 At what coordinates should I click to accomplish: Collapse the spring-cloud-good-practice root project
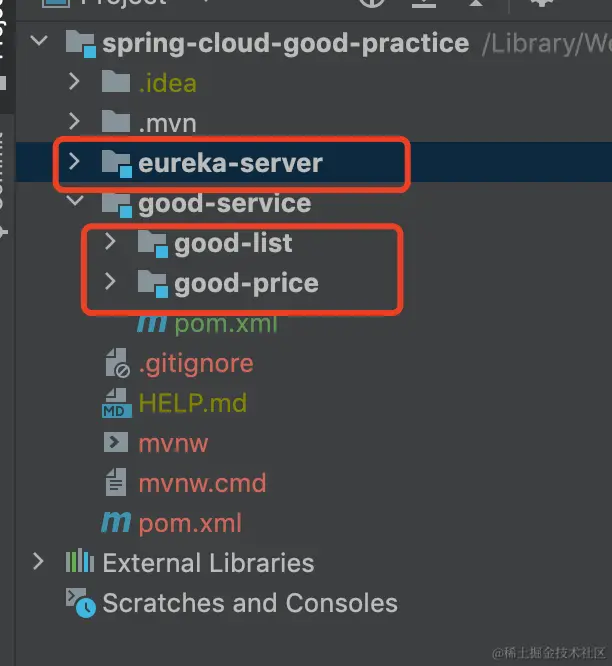coord(39,43)
